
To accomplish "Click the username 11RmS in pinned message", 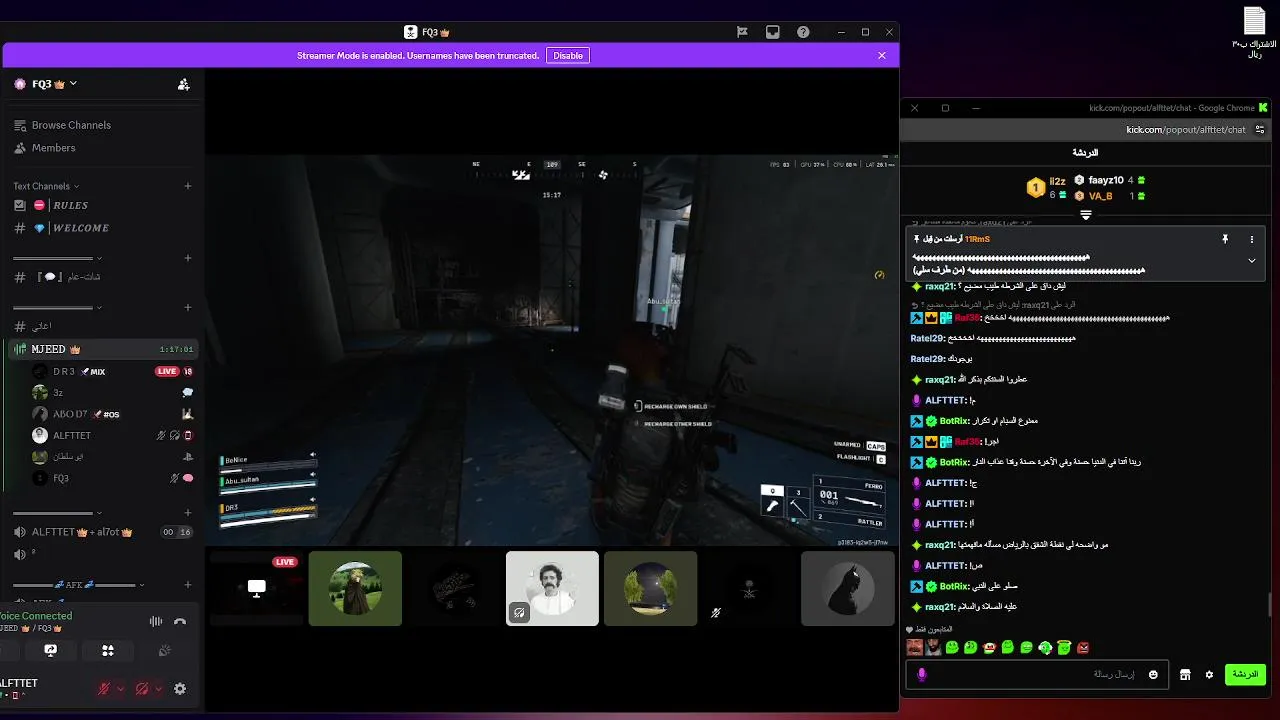I will coord(977,240).
